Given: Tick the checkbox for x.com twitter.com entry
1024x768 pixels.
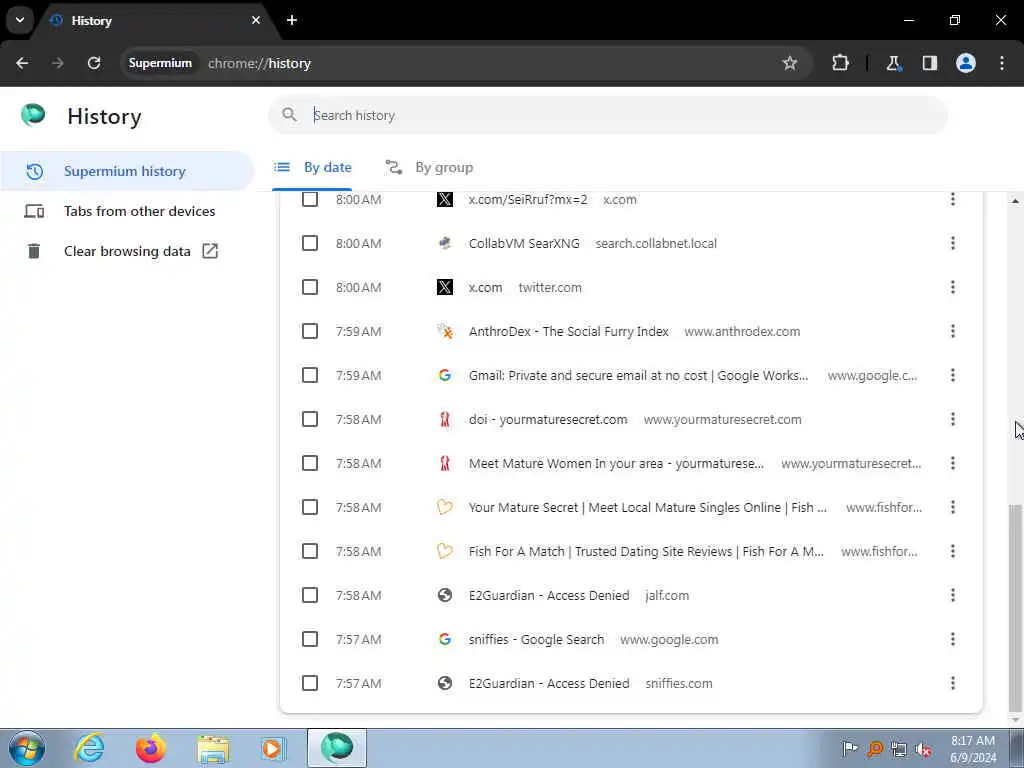Looking at the screenshot, I should (x=310, y=287).
